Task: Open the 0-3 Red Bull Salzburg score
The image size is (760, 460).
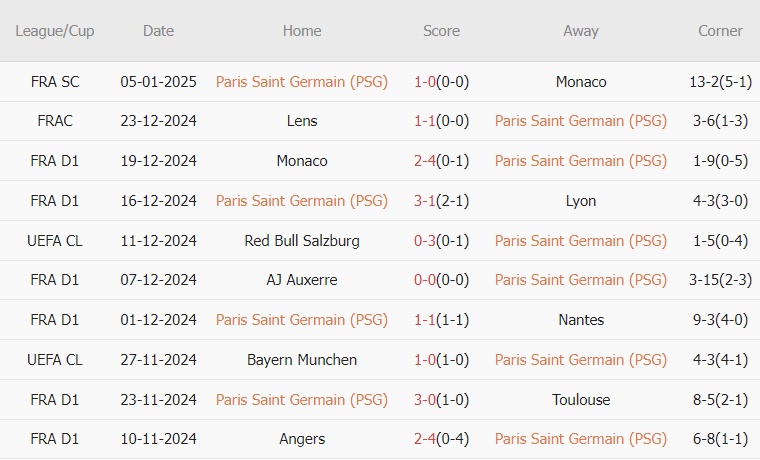Action: click(x=441, y=241)
